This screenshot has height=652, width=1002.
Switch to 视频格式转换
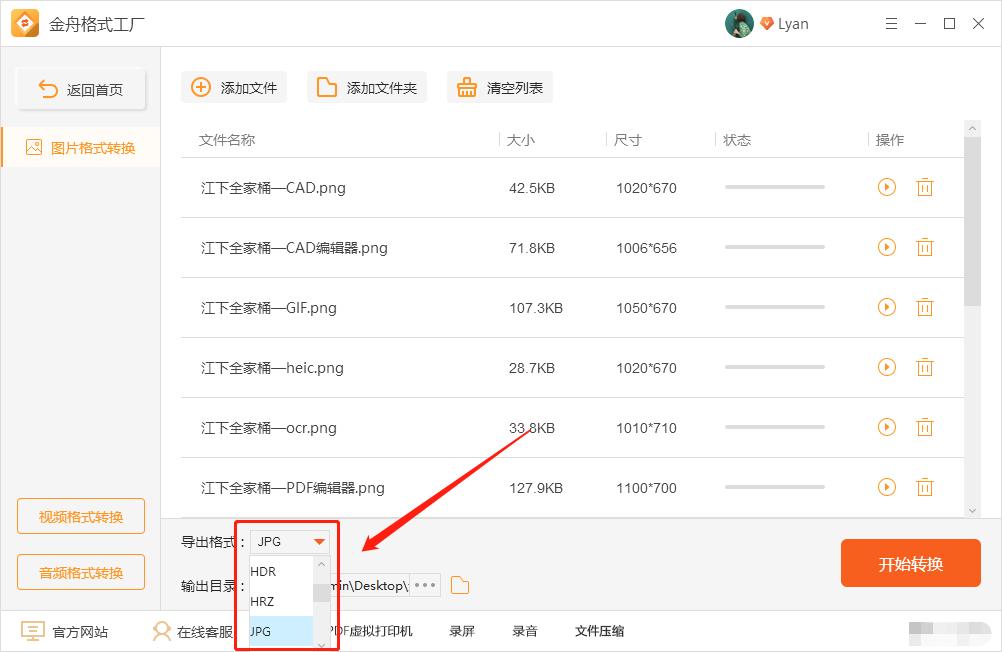pos(81,516)
